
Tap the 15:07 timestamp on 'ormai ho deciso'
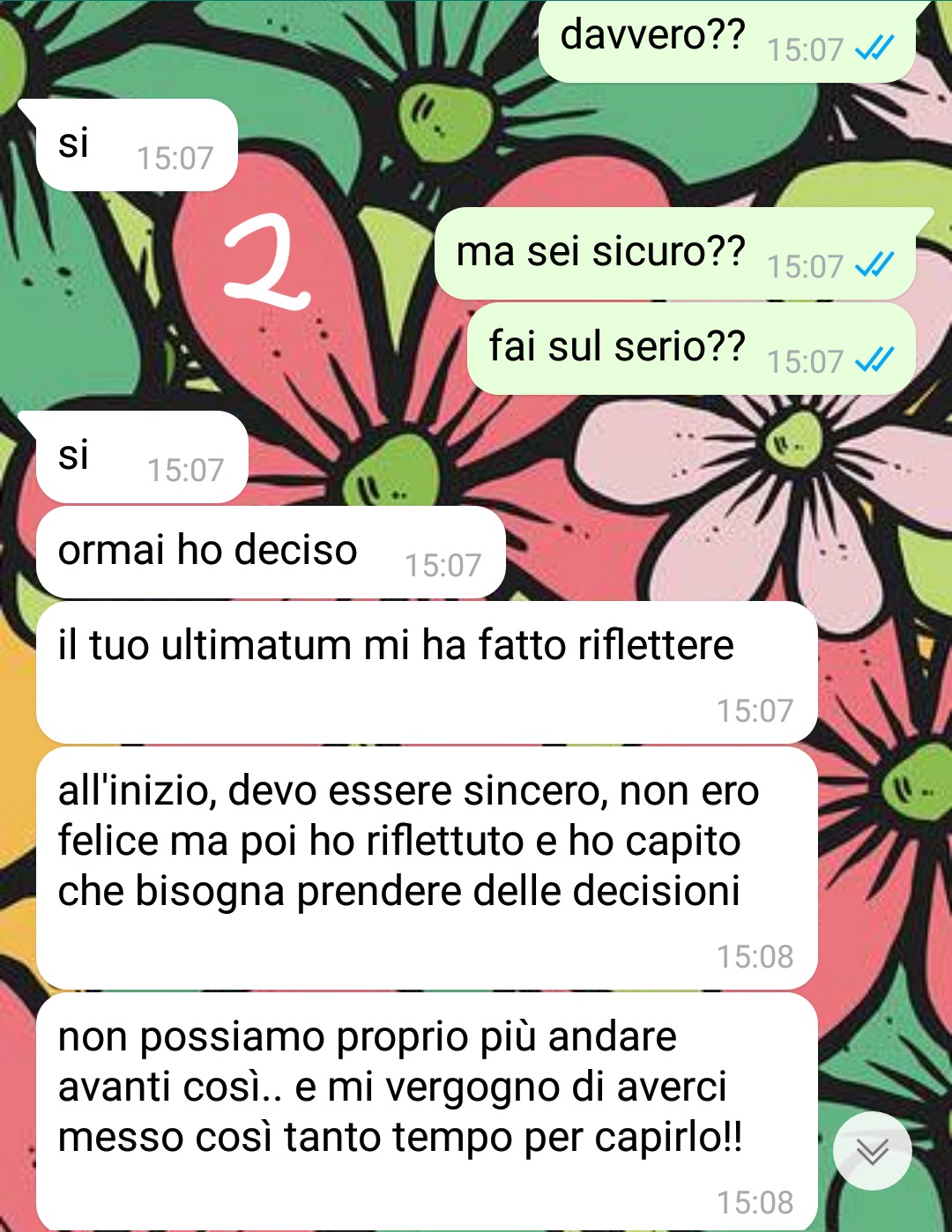443,565
